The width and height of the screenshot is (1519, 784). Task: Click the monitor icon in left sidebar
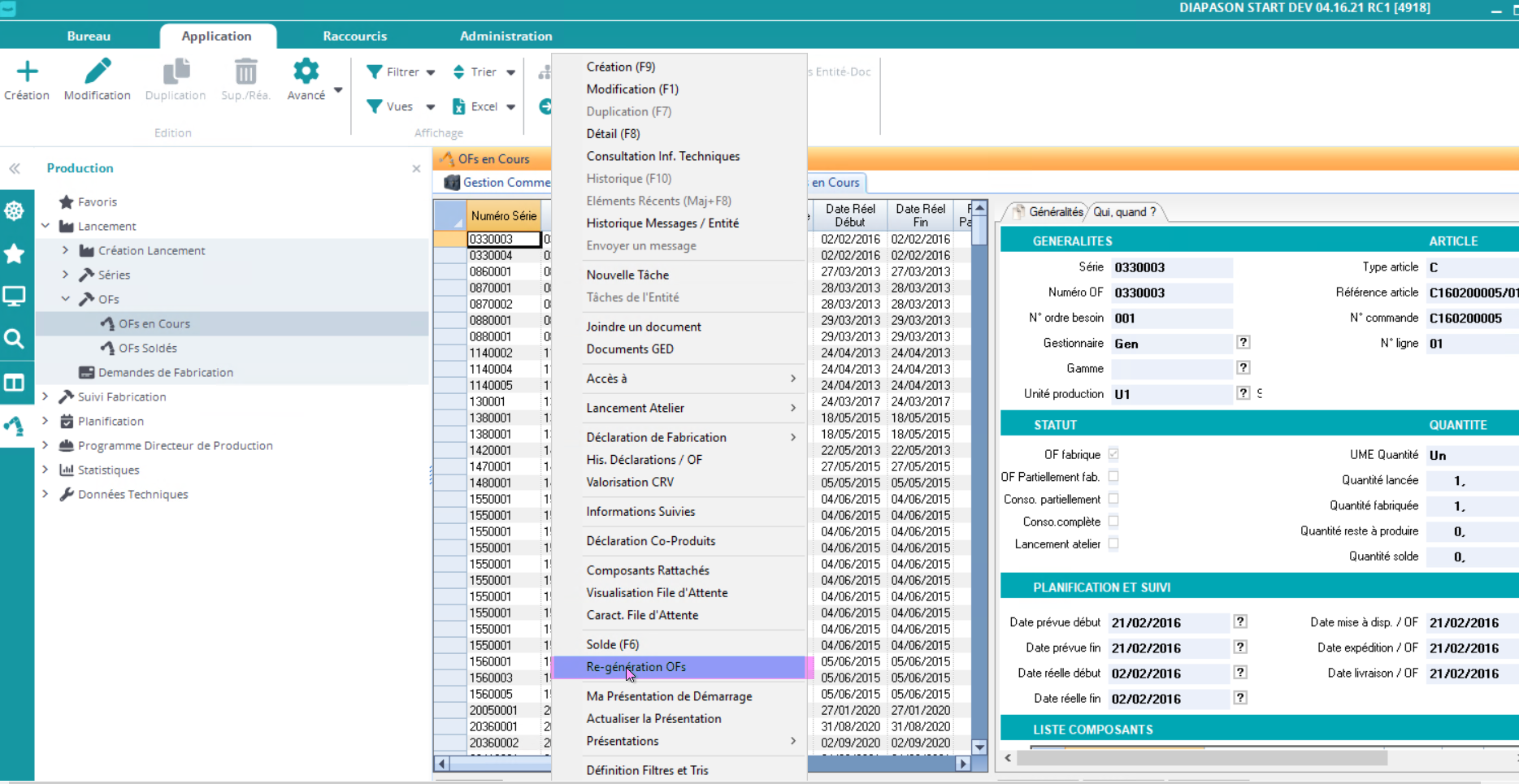click(14, 296)
